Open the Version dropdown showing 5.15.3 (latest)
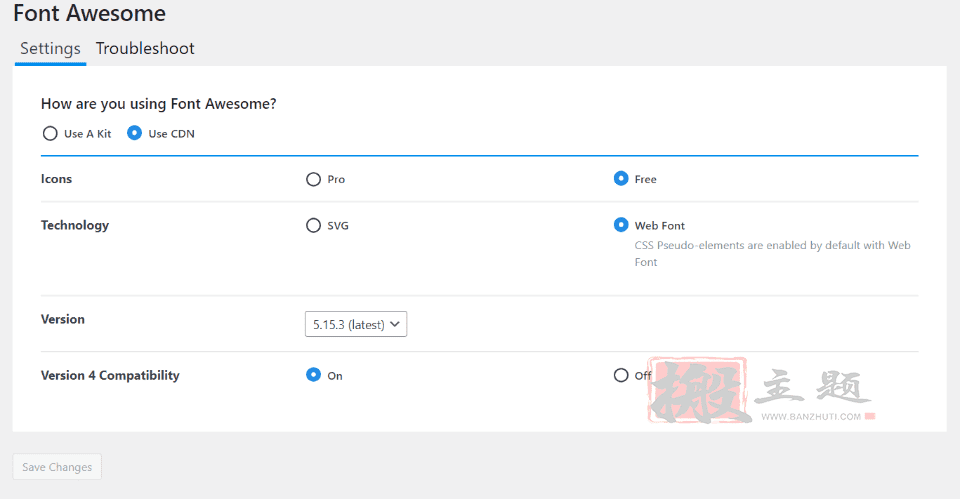The image size is (960, 499). 356,324
